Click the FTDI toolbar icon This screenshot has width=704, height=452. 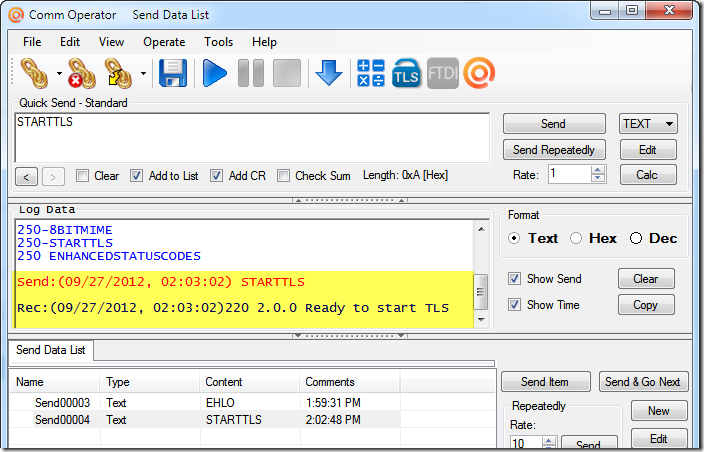click(443, 73)
